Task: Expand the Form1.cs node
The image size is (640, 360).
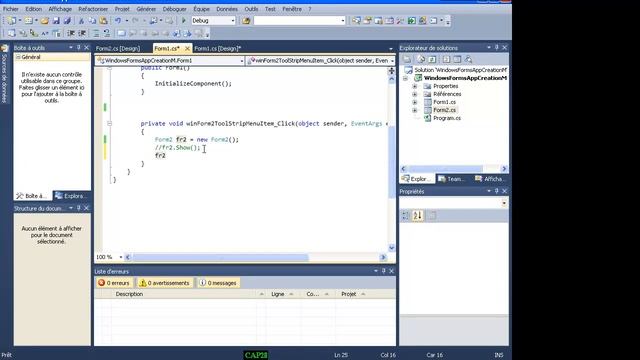Action: click(415, 102)
